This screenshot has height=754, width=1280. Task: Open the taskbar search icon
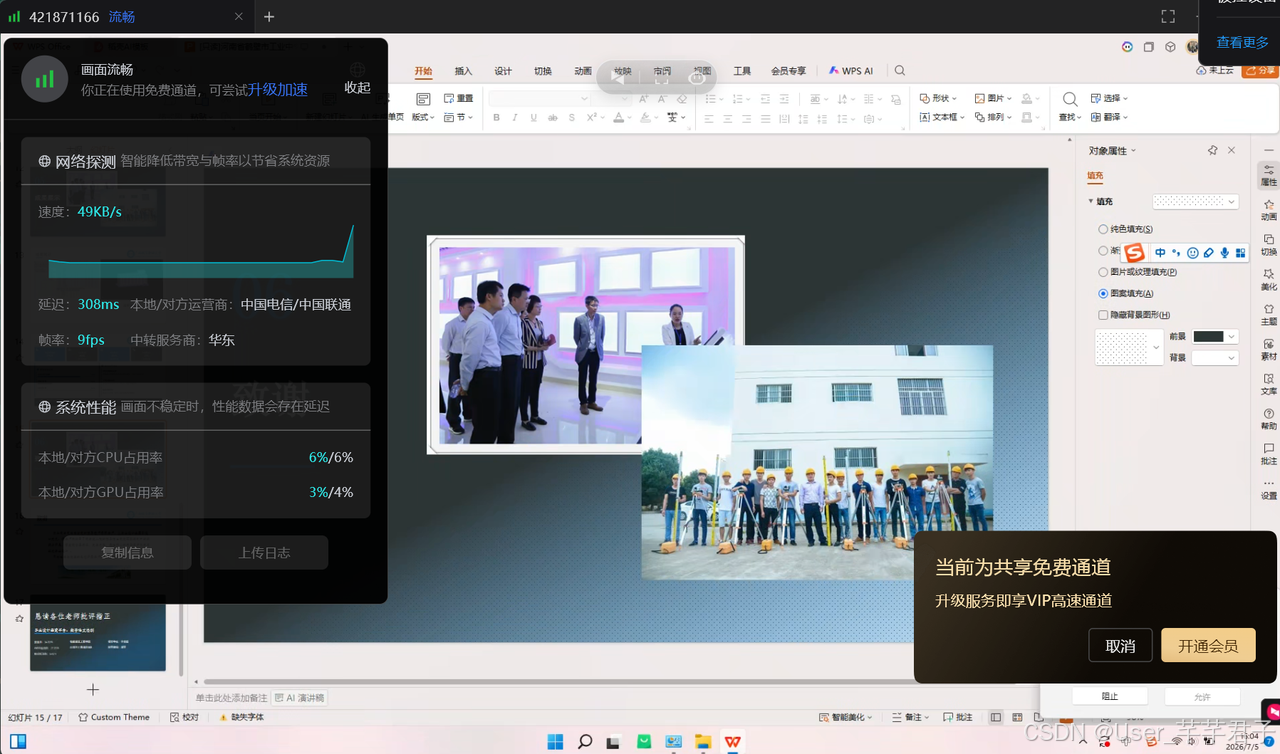click(585, 741)
